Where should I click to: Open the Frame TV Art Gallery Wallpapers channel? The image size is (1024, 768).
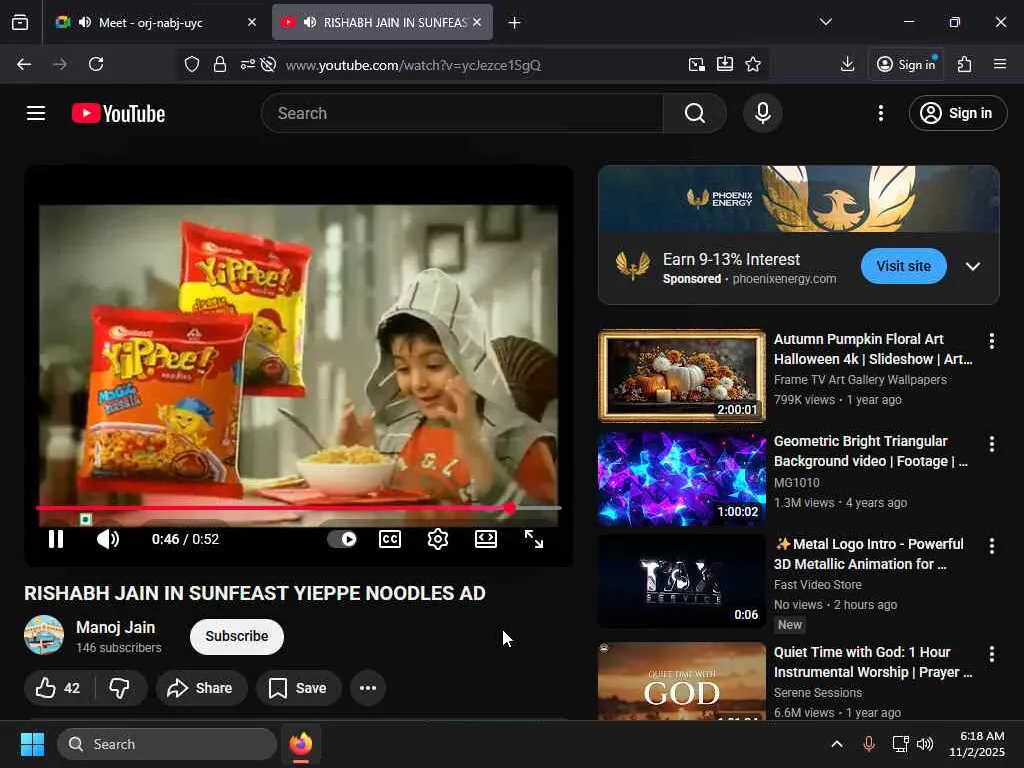point(860,379)
